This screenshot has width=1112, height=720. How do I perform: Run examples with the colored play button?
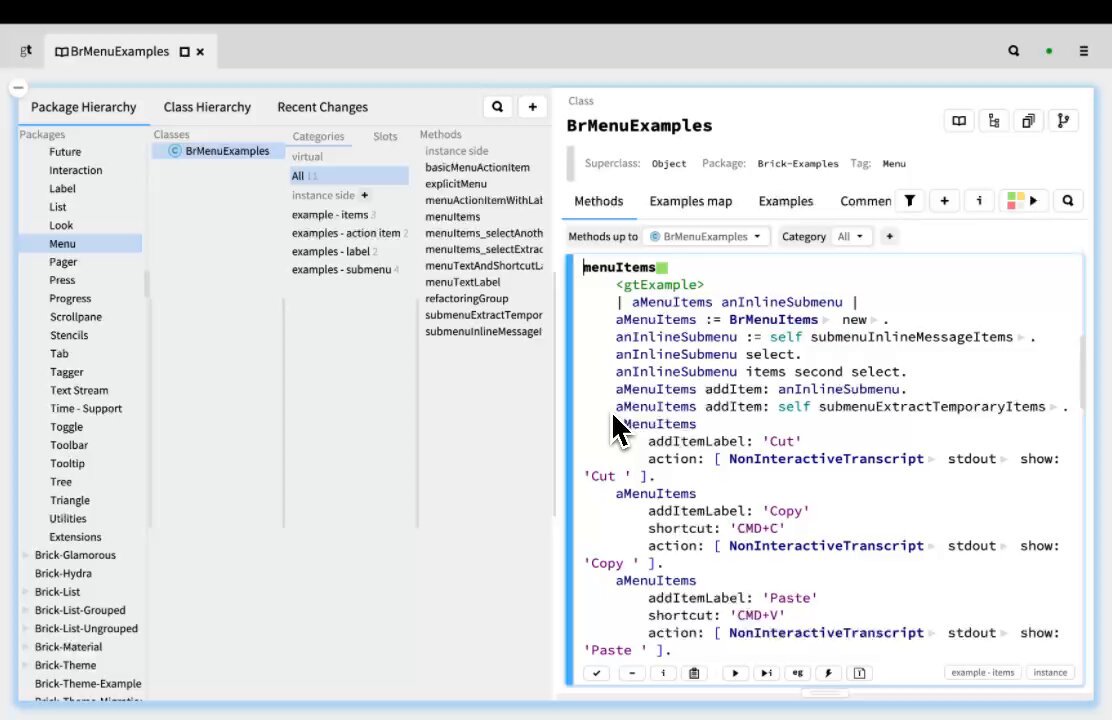click(x=1023, y=201)
